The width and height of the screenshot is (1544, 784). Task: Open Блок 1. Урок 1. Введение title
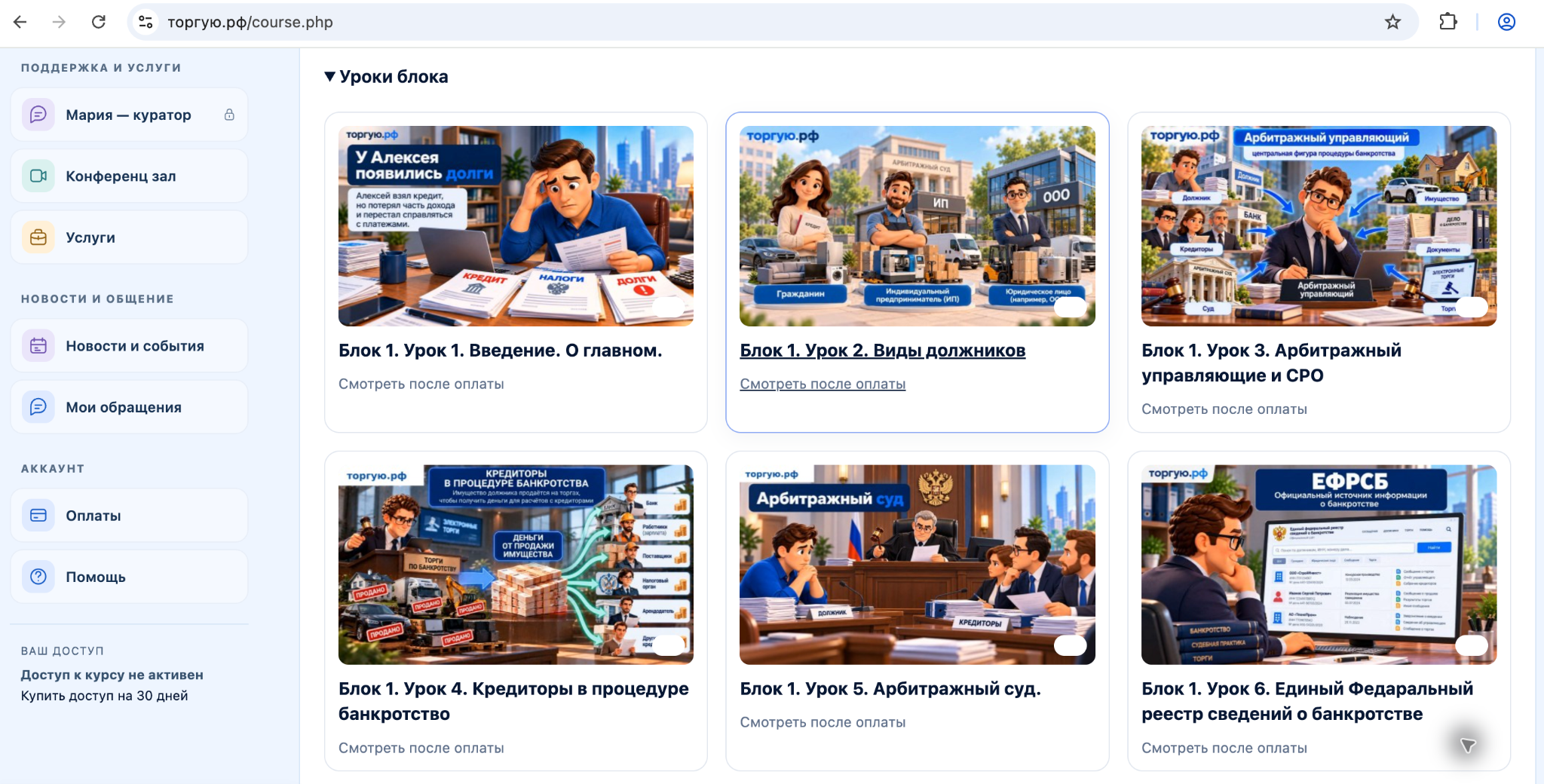[x=500, y=351]
